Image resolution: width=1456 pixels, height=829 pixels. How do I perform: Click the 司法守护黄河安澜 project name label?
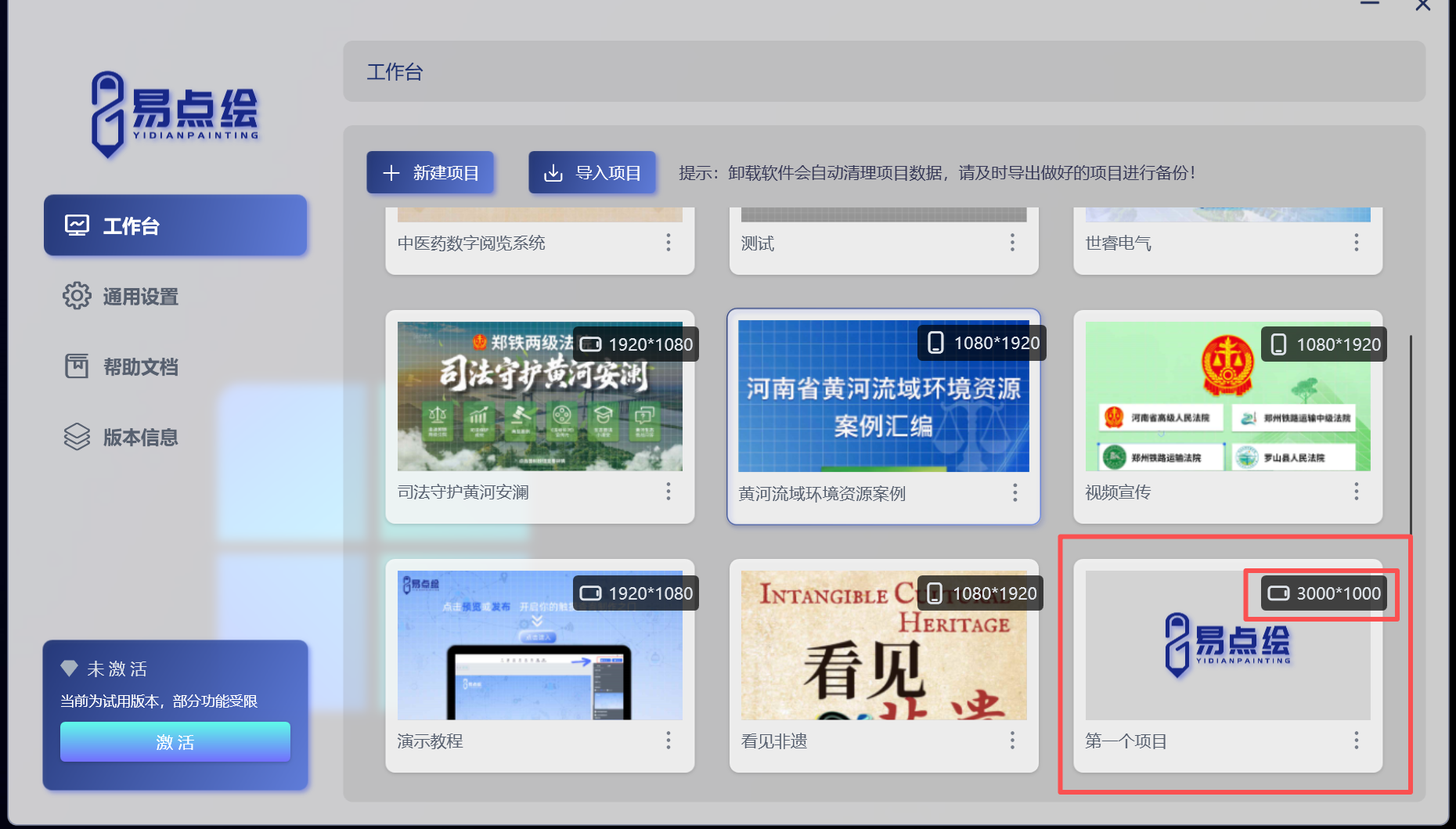pyautogui.click(x=463, y=492)
